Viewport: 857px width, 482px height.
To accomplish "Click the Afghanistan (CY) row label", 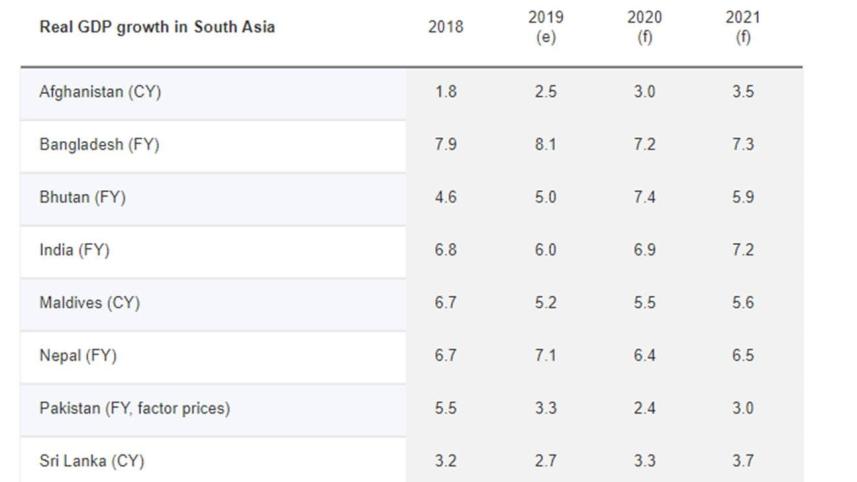I will coord(100,92).
